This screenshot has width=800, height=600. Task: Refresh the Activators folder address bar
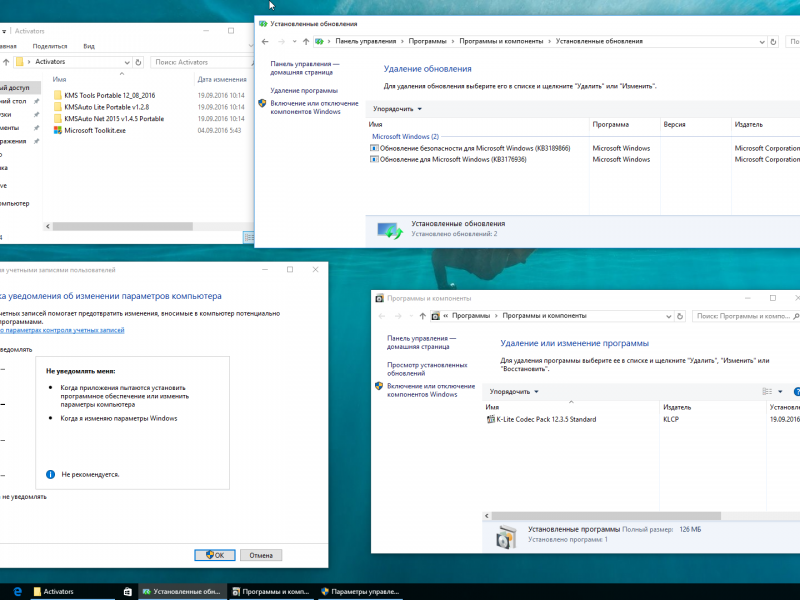(x=138, y=62)
